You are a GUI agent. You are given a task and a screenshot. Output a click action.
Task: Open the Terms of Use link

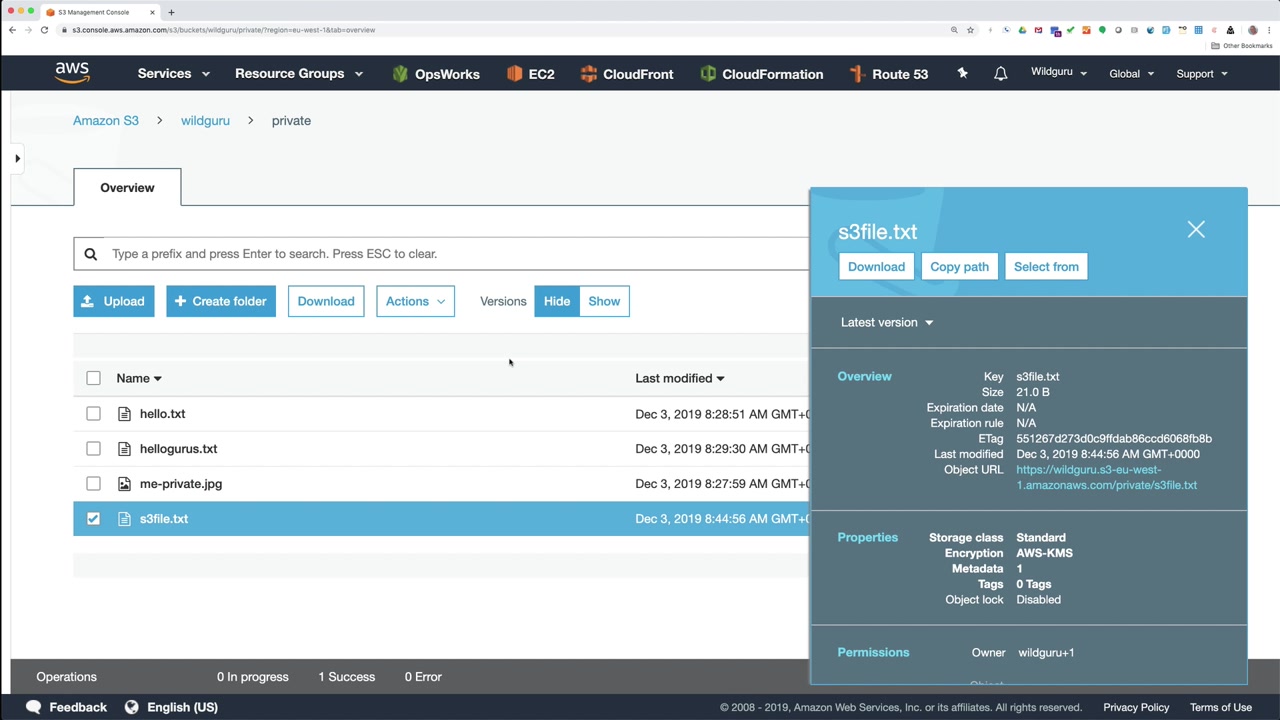(x=1221, y=707)
